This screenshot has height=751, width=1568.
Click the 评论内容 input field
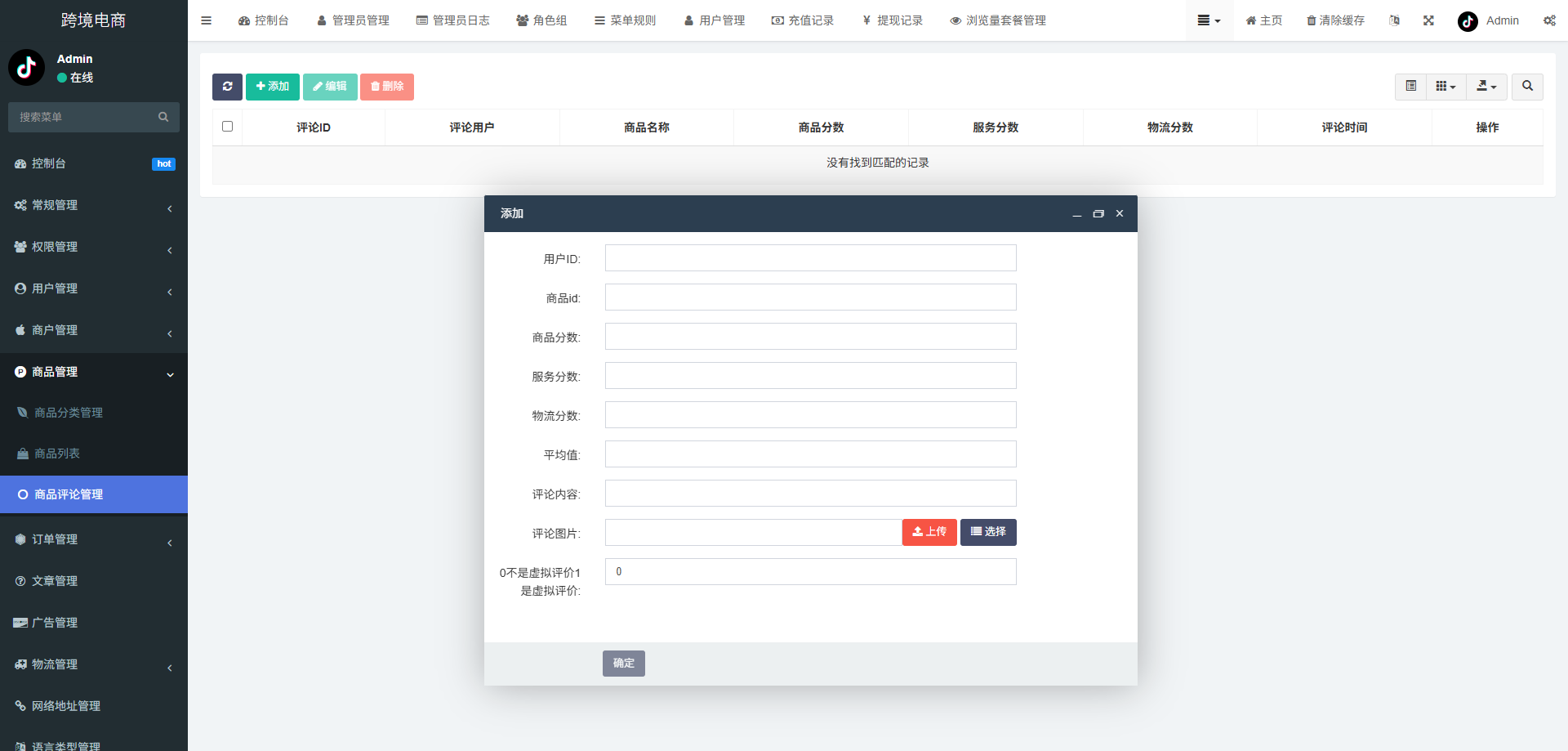tap(810, 493)
